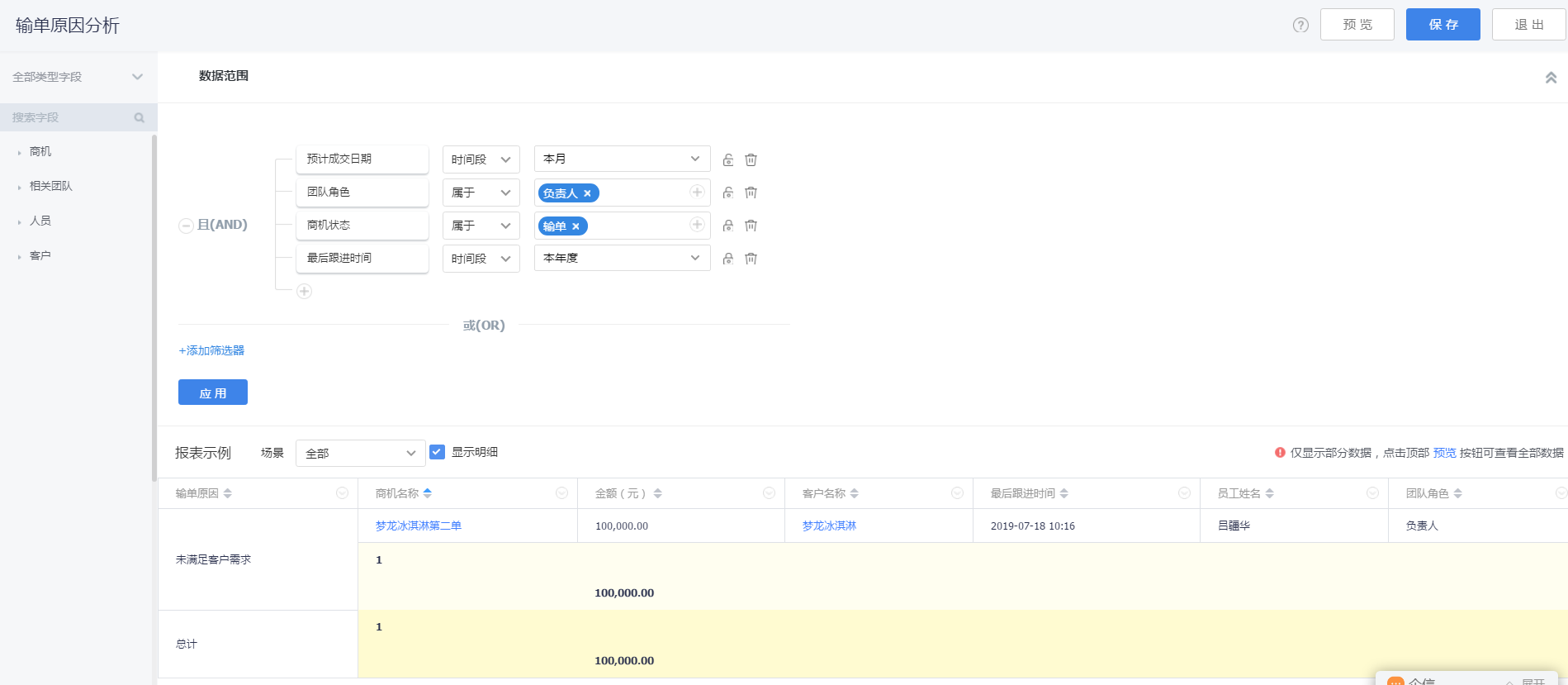Sort by 客户名称 column
Viewport: 1568px width, 685px height.
click(855, 493)
